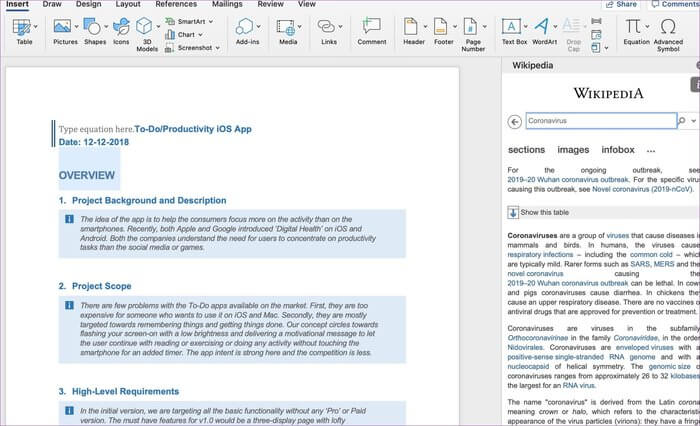The width and height of the screenshot is (700, 426).
Task: Open the Review tab
Action: [270, 4]
